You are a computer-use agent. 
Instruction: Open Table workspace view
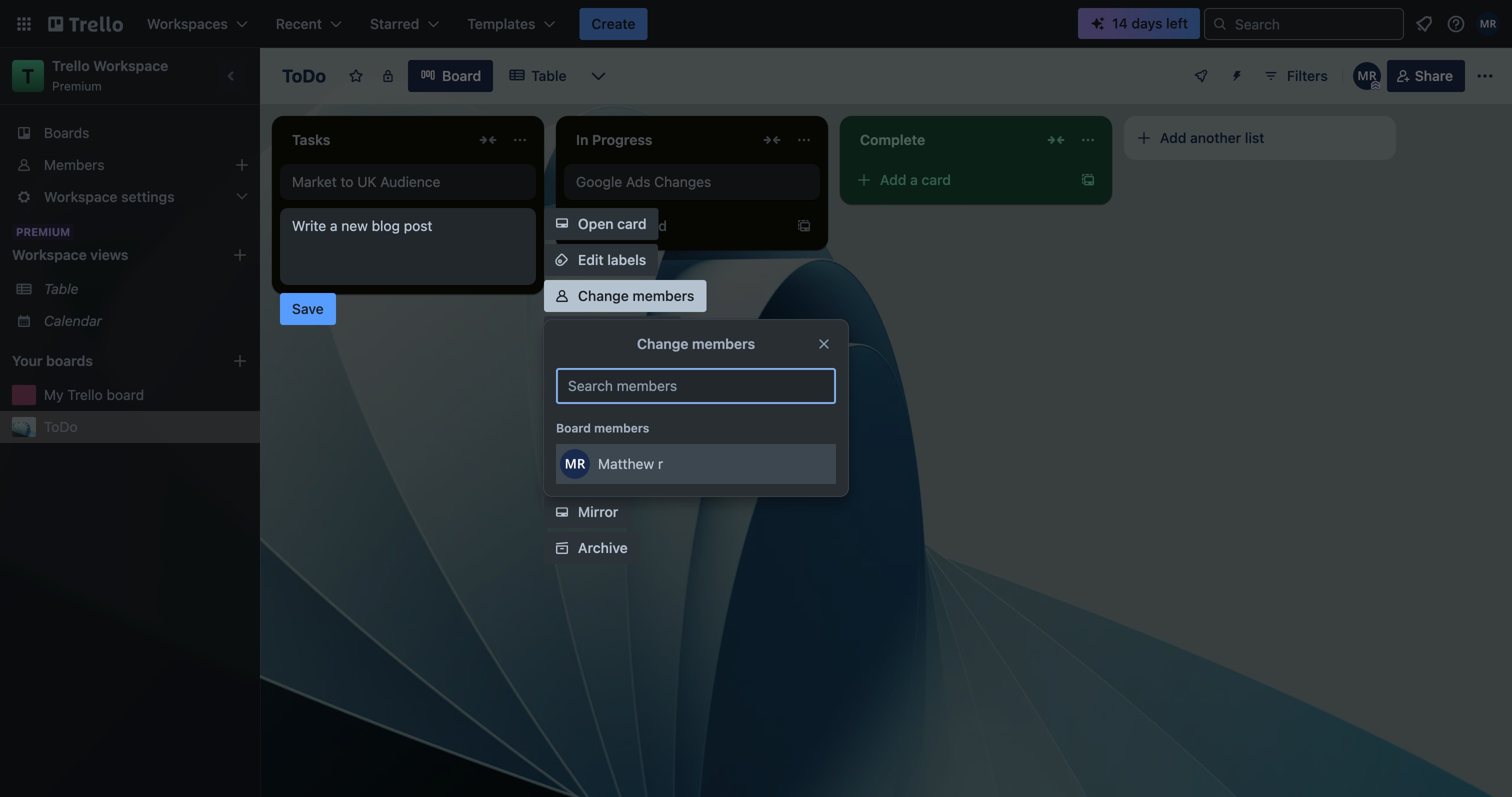pos(129,289)
